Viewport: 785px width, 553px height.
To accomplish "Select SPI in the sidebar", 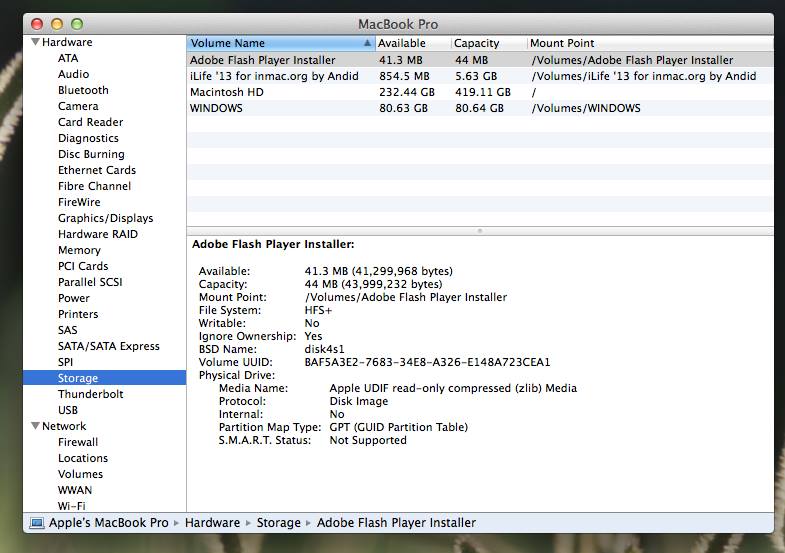I will [66, 362].
